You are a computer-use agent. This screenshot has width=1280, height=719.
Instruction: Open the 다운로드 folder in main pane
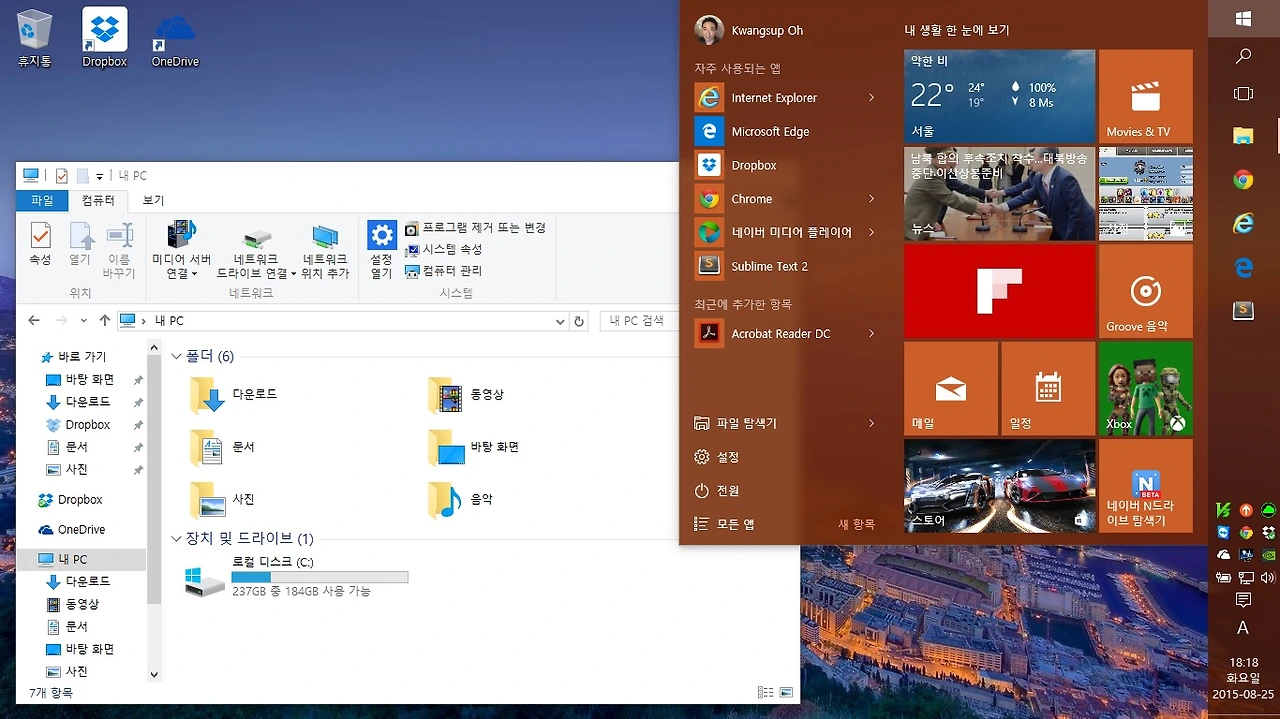pyautogui.click(x=234, y=395)
